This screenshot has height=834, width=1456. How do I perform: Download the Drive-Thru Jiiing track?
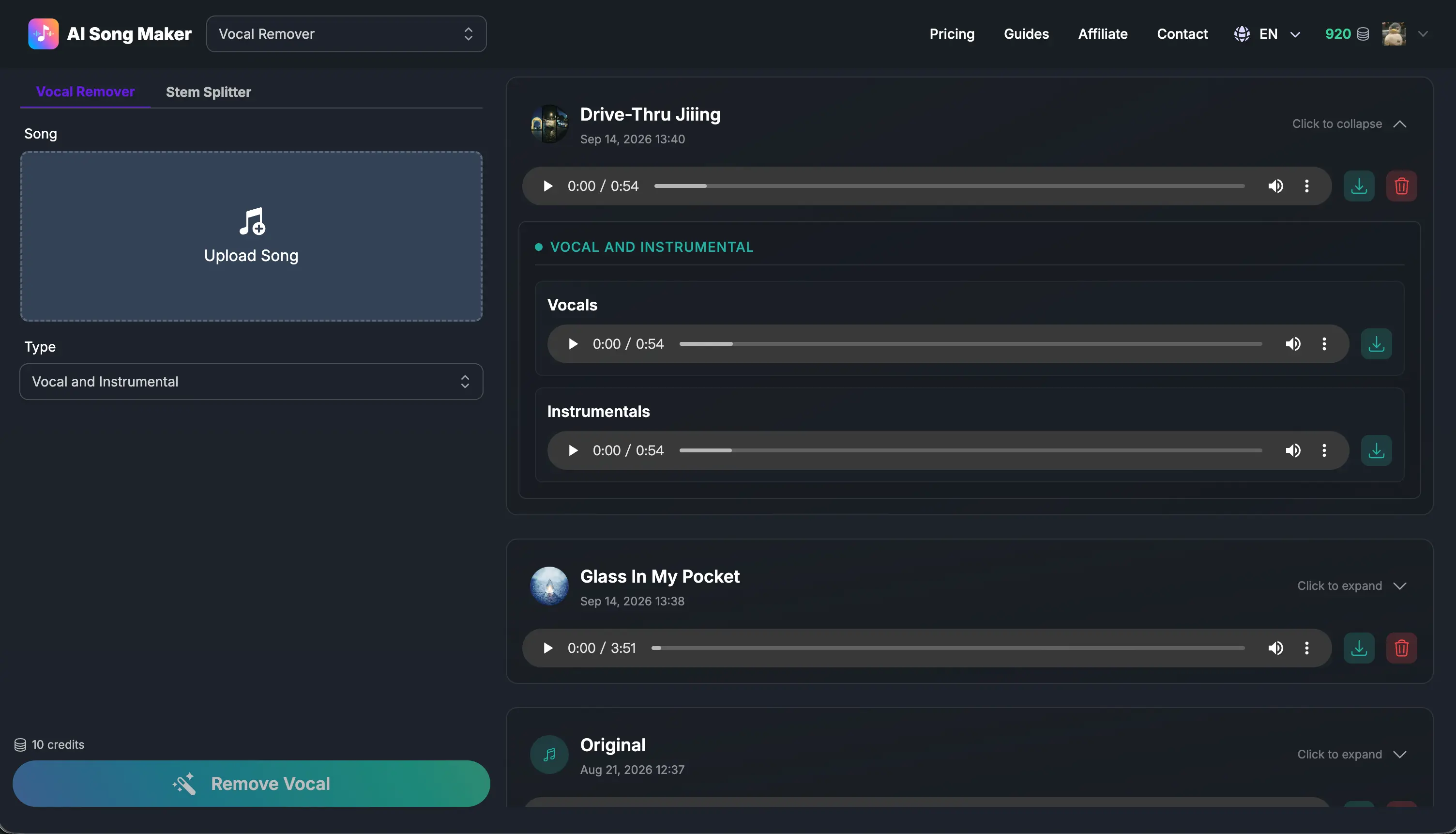[1359, 186]
